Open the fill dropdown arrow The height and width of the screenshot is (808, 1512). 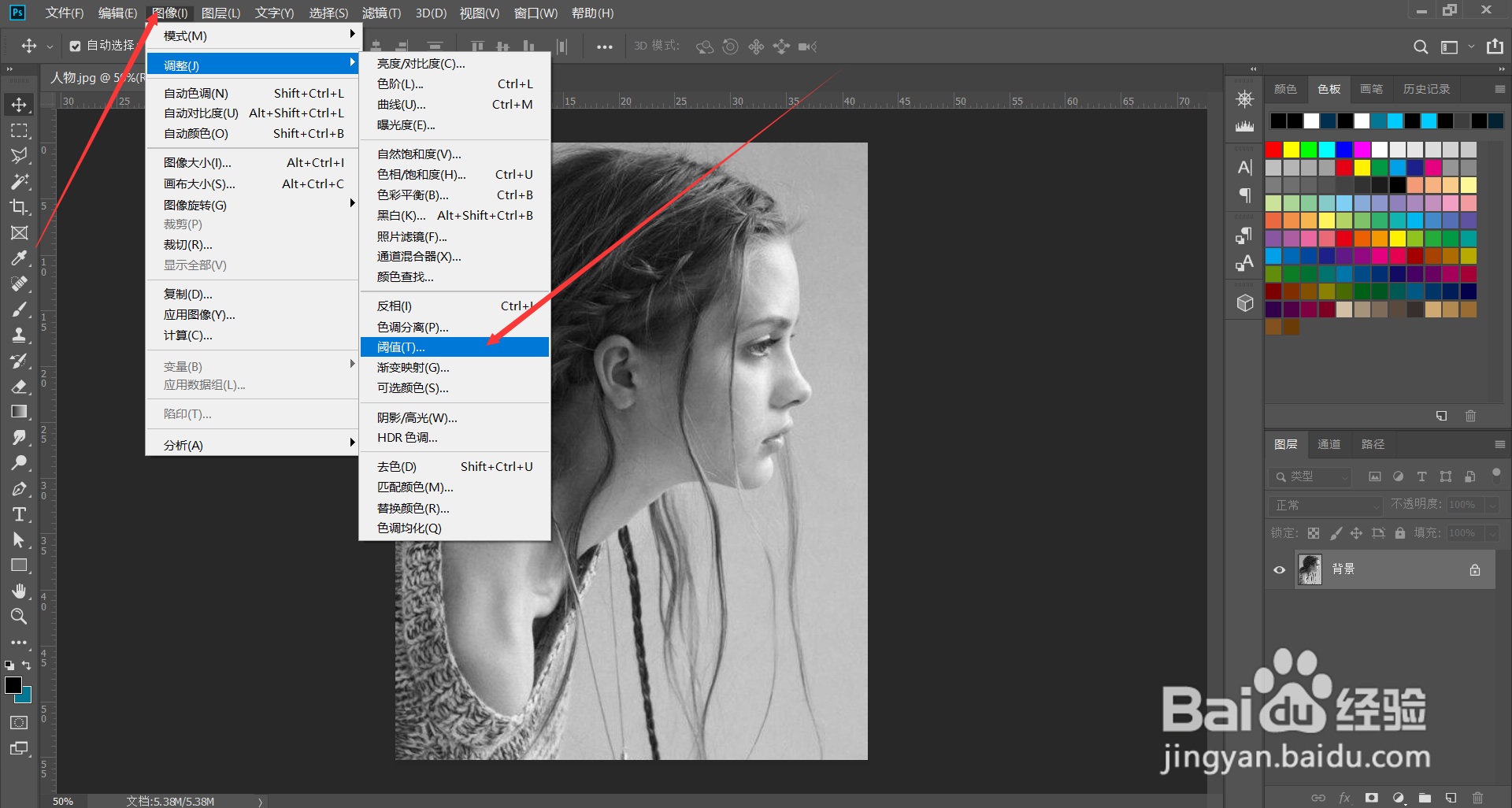tap(1492, 533)
